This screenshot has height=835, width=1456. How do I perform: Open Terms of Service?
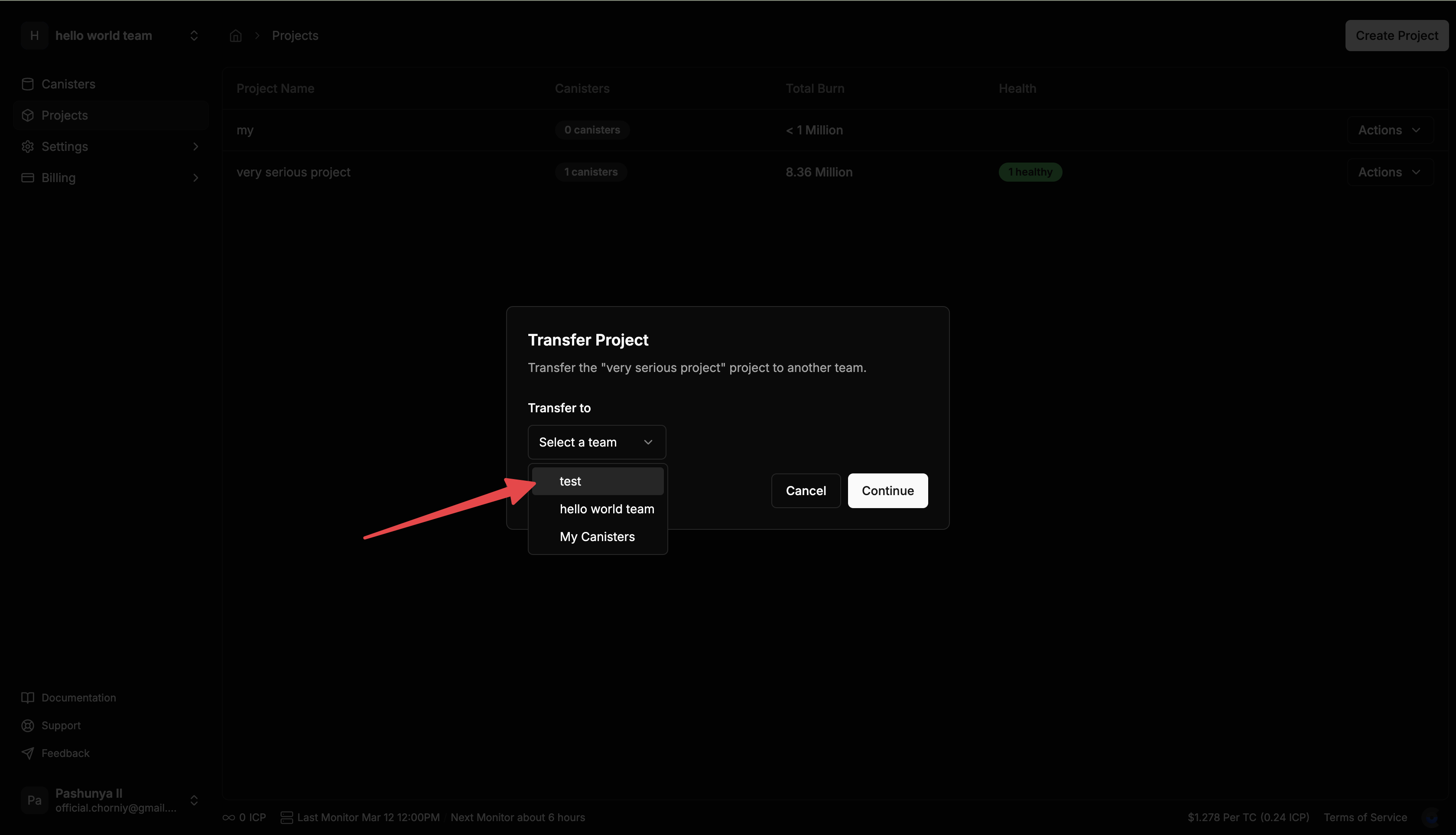coord(1365,817)
